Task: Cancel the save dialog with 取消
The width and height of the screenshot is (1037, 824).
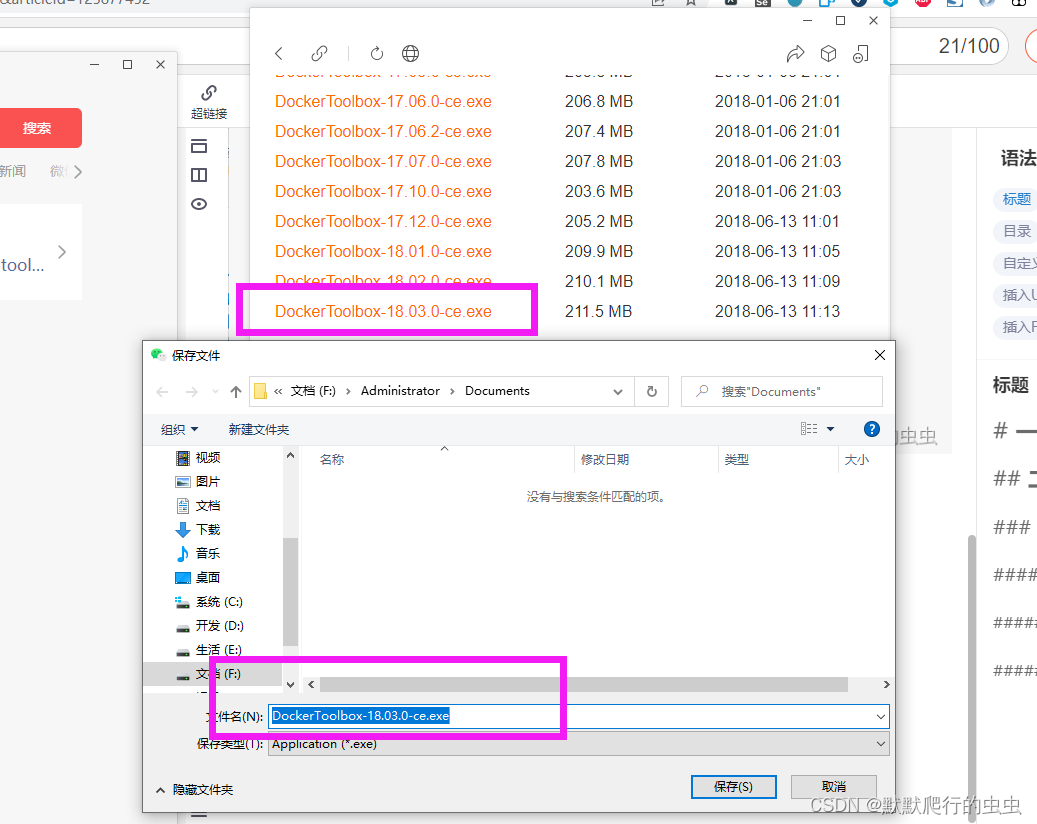Action: (834, 787)
